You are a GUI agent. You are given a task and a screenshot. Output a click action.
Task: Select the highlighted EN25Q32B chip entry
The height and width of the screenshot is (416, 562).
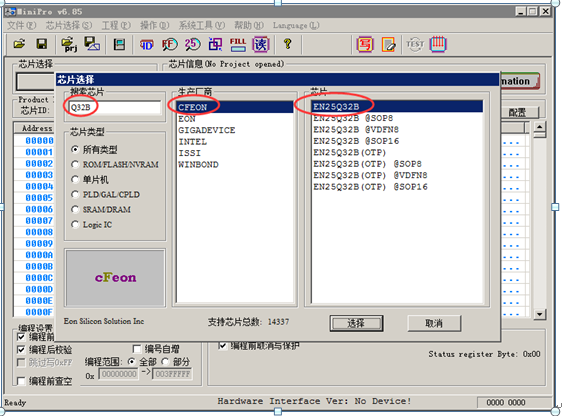coord(397,106)
